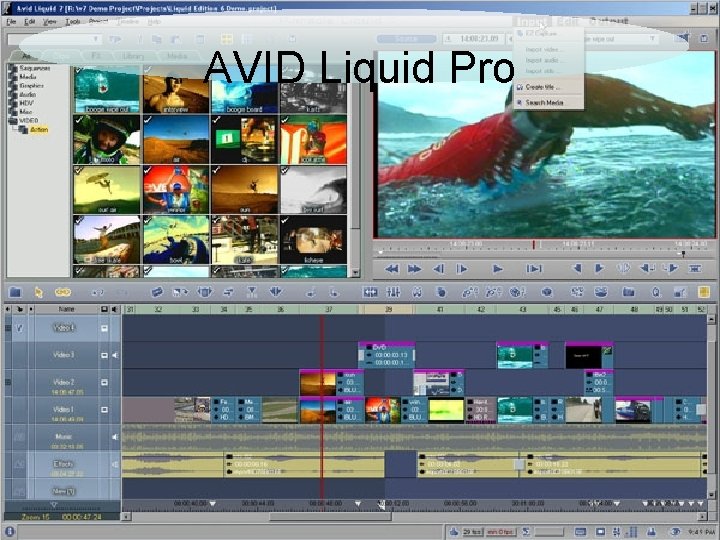Viewport: 720px width, 540px height.
Task: Click the hand tool icon in timeline toolbar
Action: click(441, 292)
